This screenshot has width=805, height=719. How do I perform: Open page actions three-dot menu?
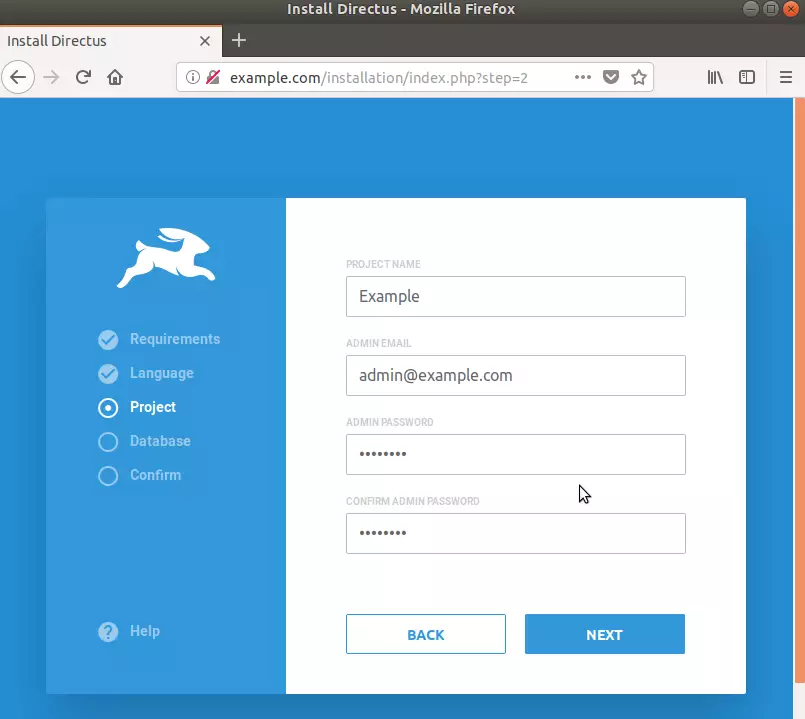[583, 78]
